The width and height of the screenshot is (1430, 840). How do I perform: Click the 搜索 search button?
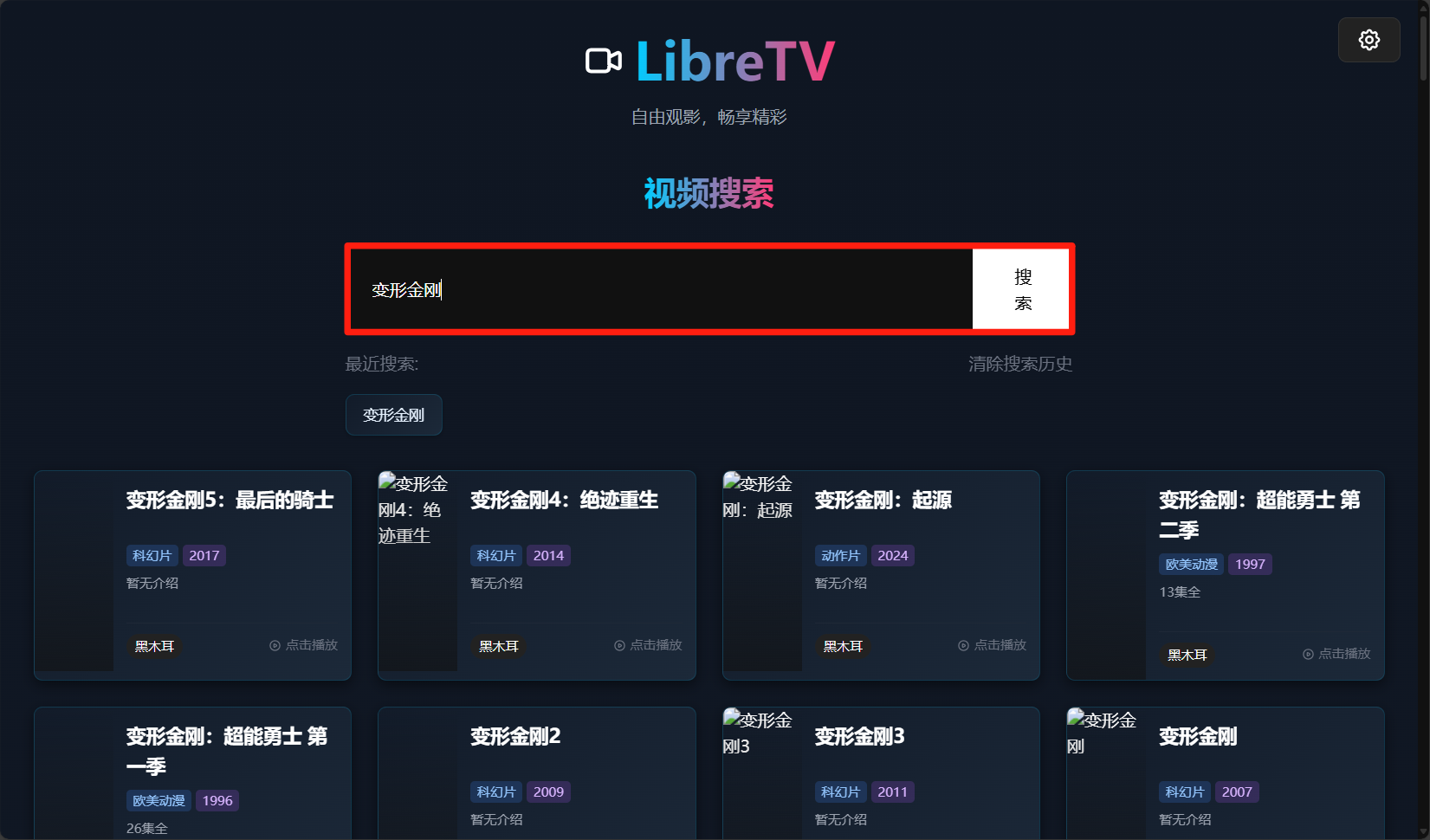pos(1022,289)
